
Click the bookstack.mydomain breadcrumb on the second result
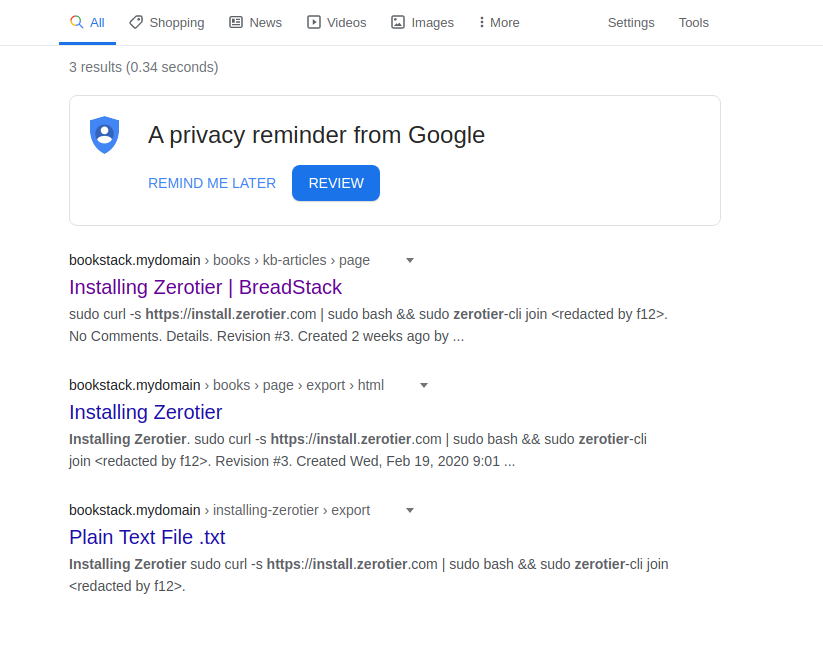tap(134, 384)
